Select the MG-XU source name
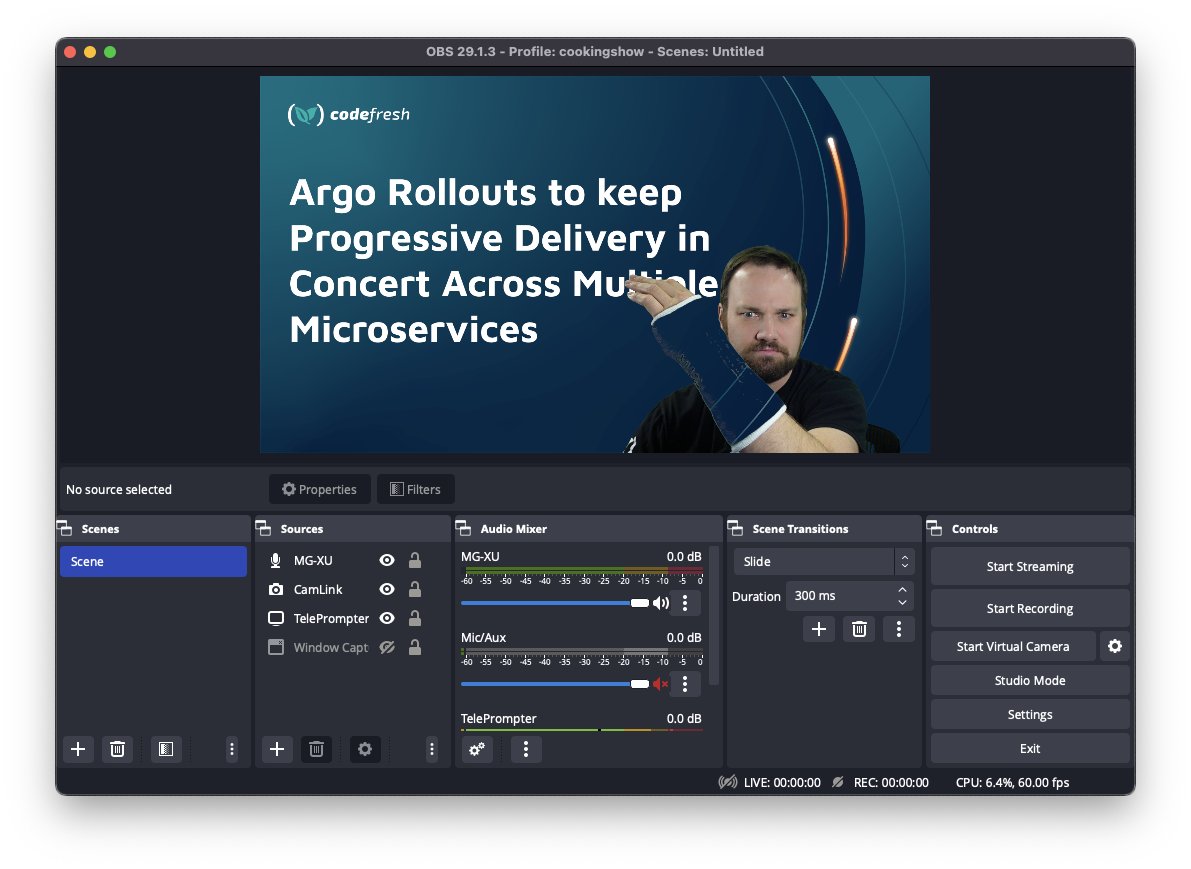The image size is (1191, 869). pos(313,561)
